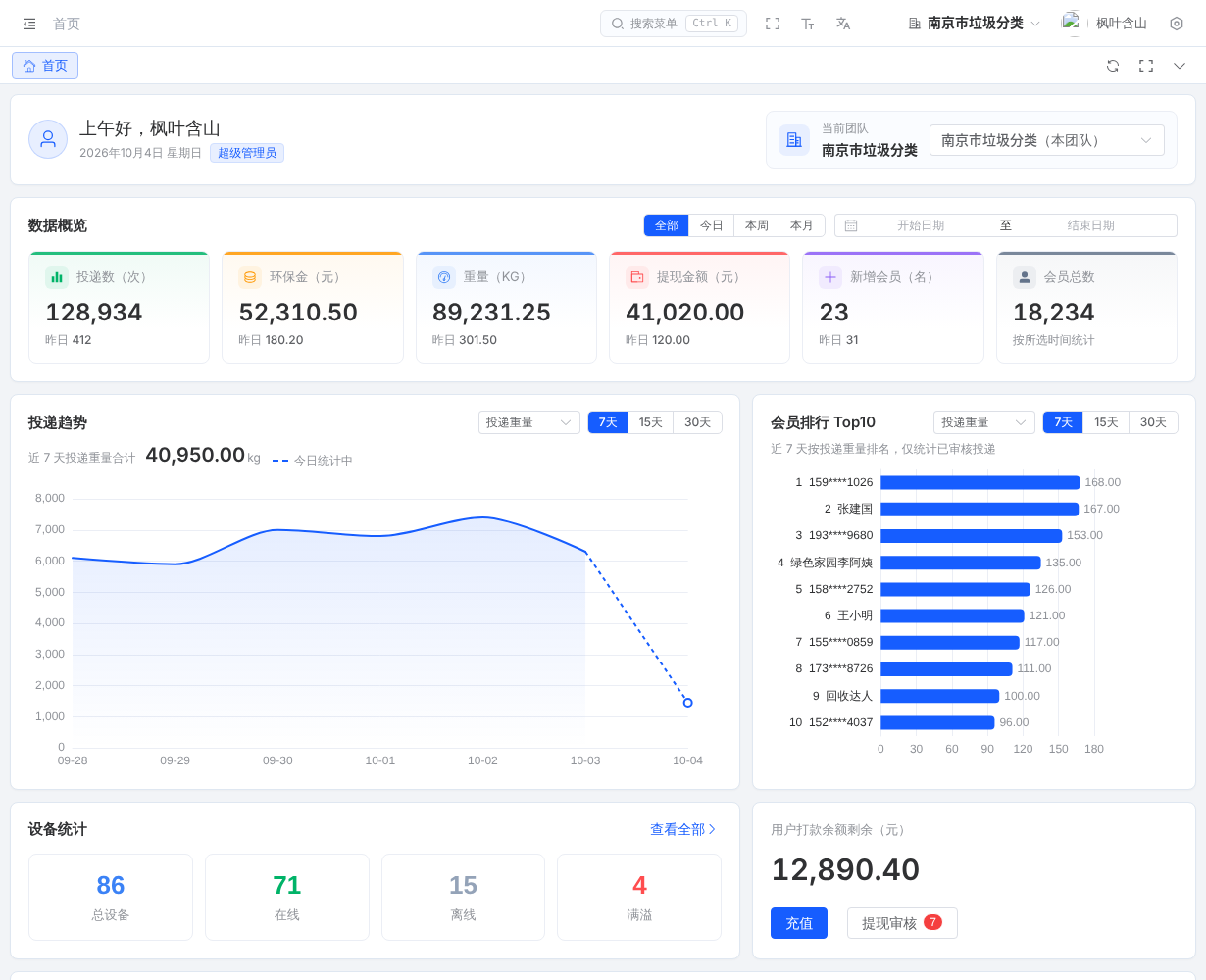
Task: Click the 开始日期 date input
Action: click(921, 225)
